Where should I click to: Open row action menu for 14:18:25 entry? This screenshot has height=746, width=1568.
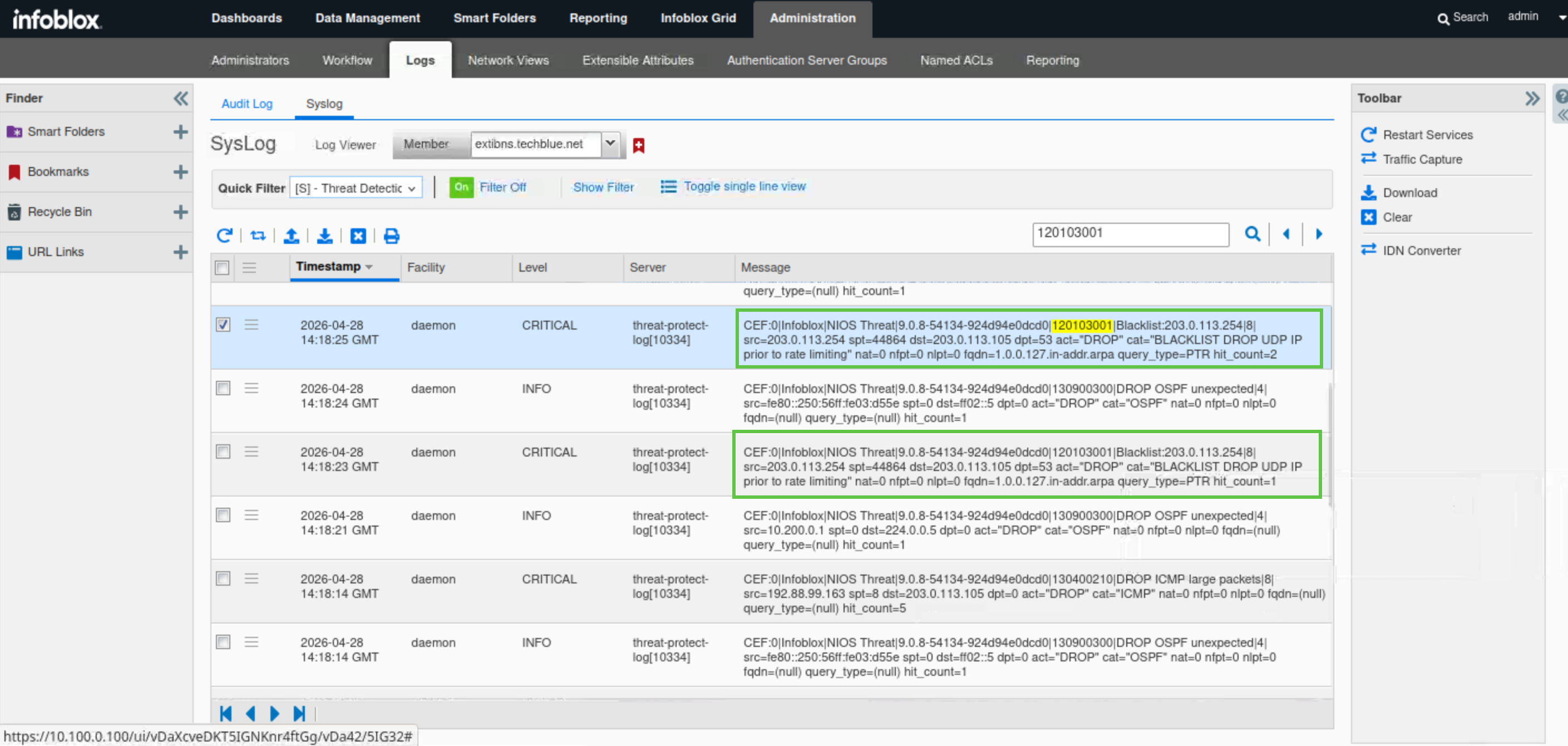pos(252,325)
